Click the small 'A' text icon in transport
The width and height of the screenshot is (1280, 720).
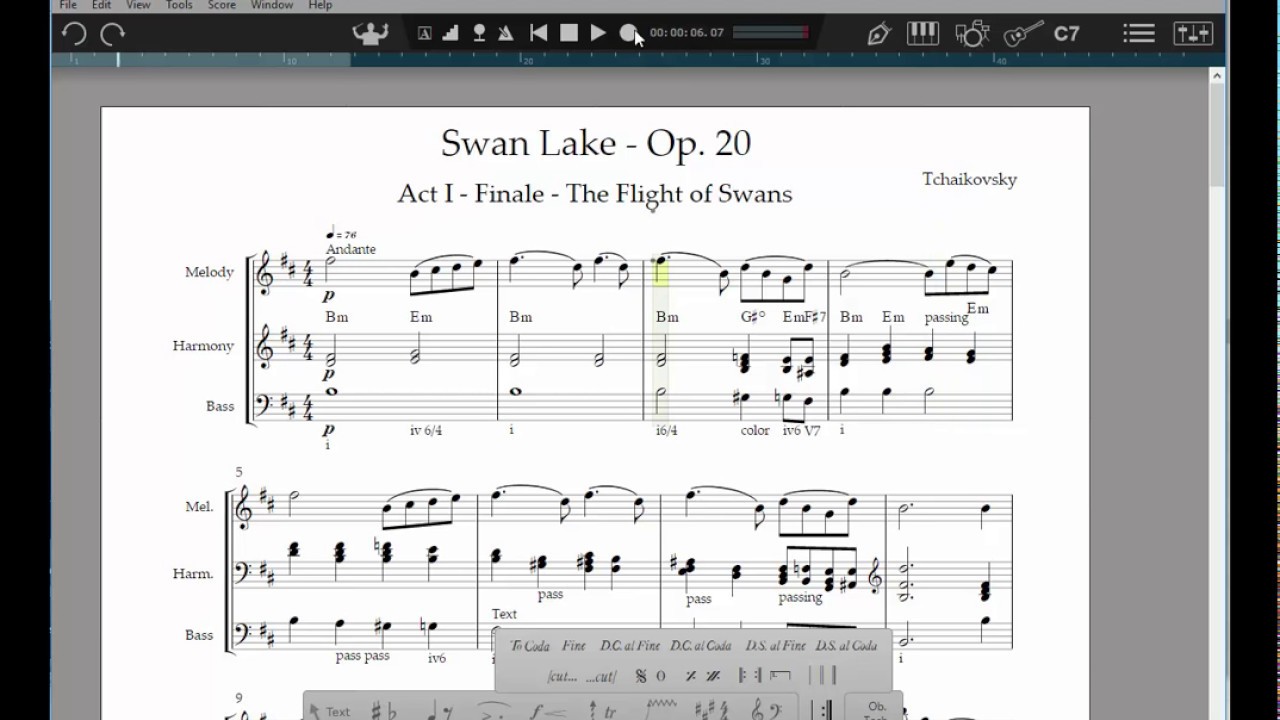pos(424,33)
